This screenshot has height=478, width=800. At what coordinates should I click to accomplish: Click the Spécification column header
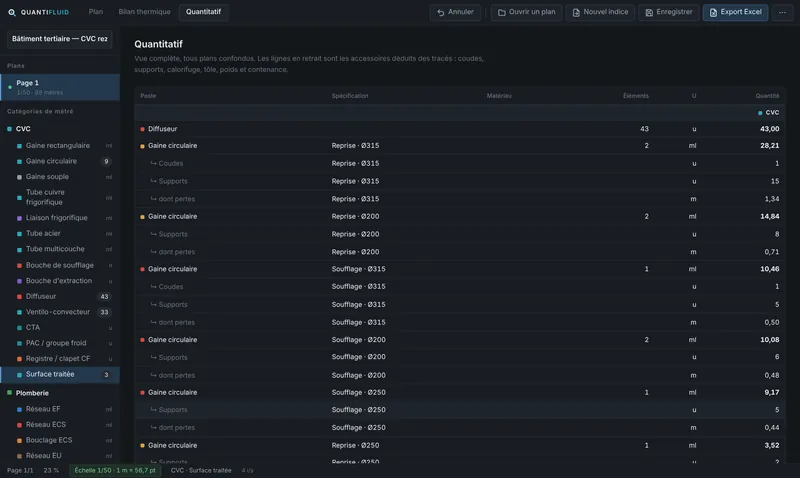pos(349,96)
